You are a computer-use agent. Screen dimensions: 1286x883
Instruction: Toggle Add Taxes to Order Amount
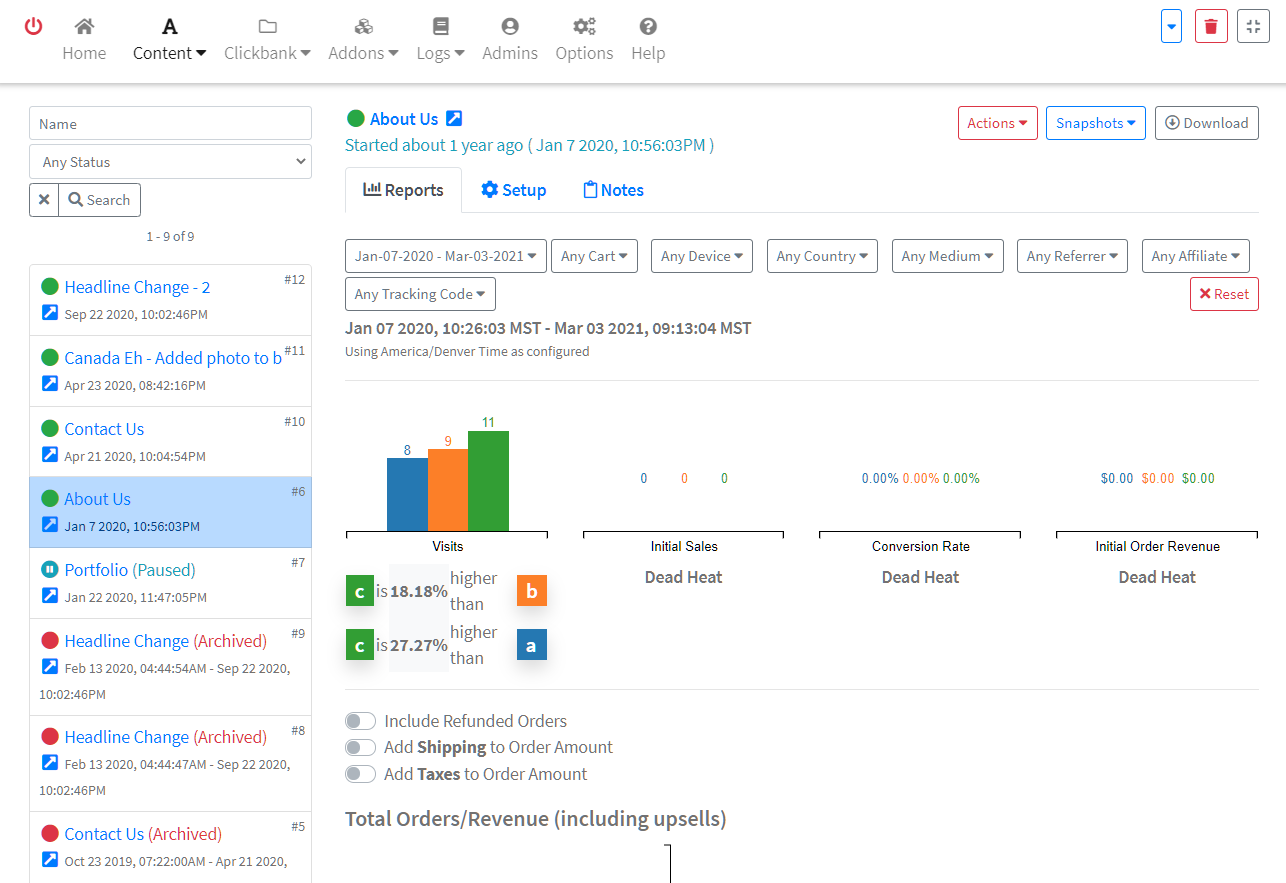click(360, 774)
